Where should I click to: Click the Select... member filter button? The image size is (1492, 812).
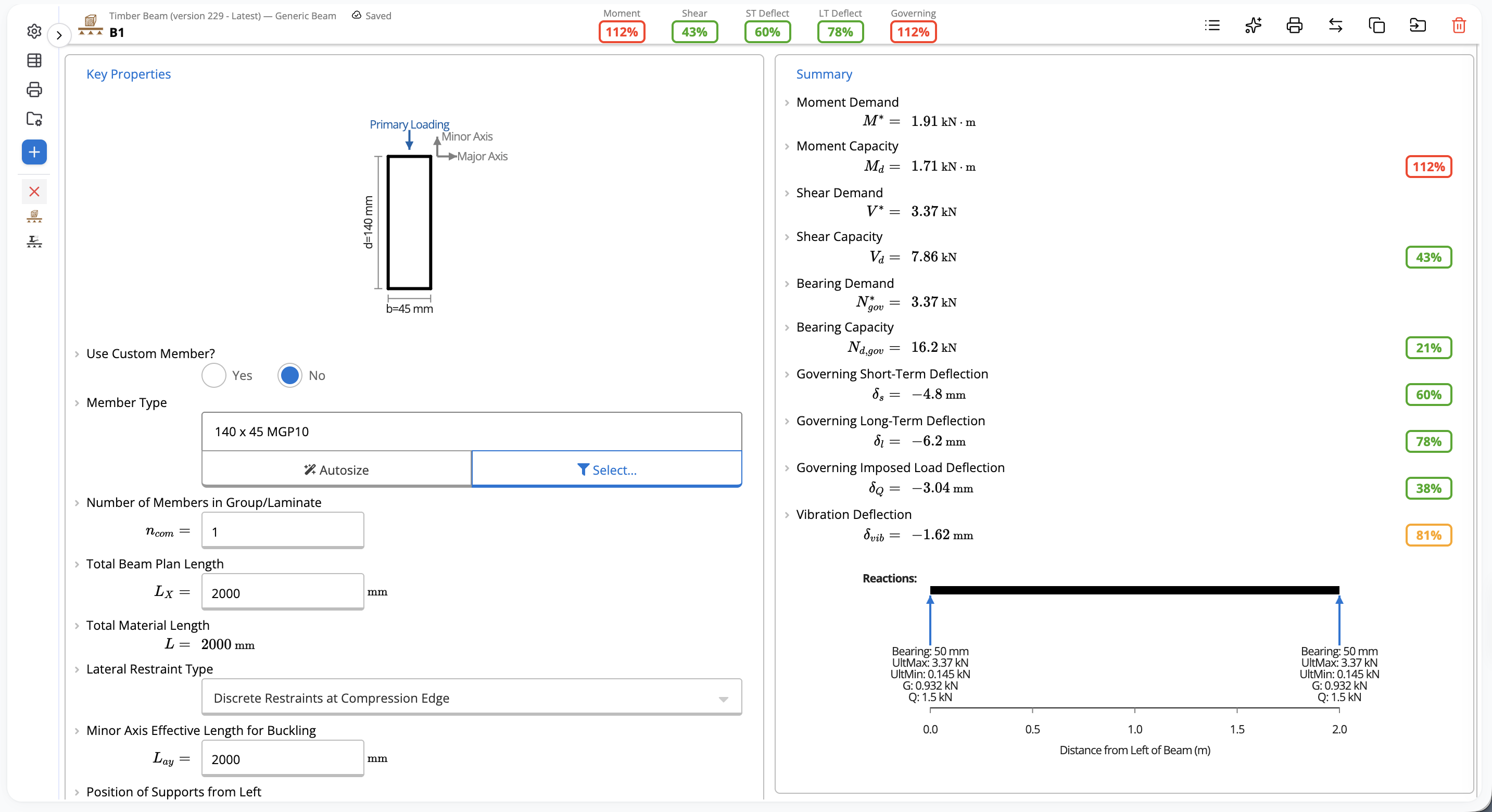click(x=606, y=469)
